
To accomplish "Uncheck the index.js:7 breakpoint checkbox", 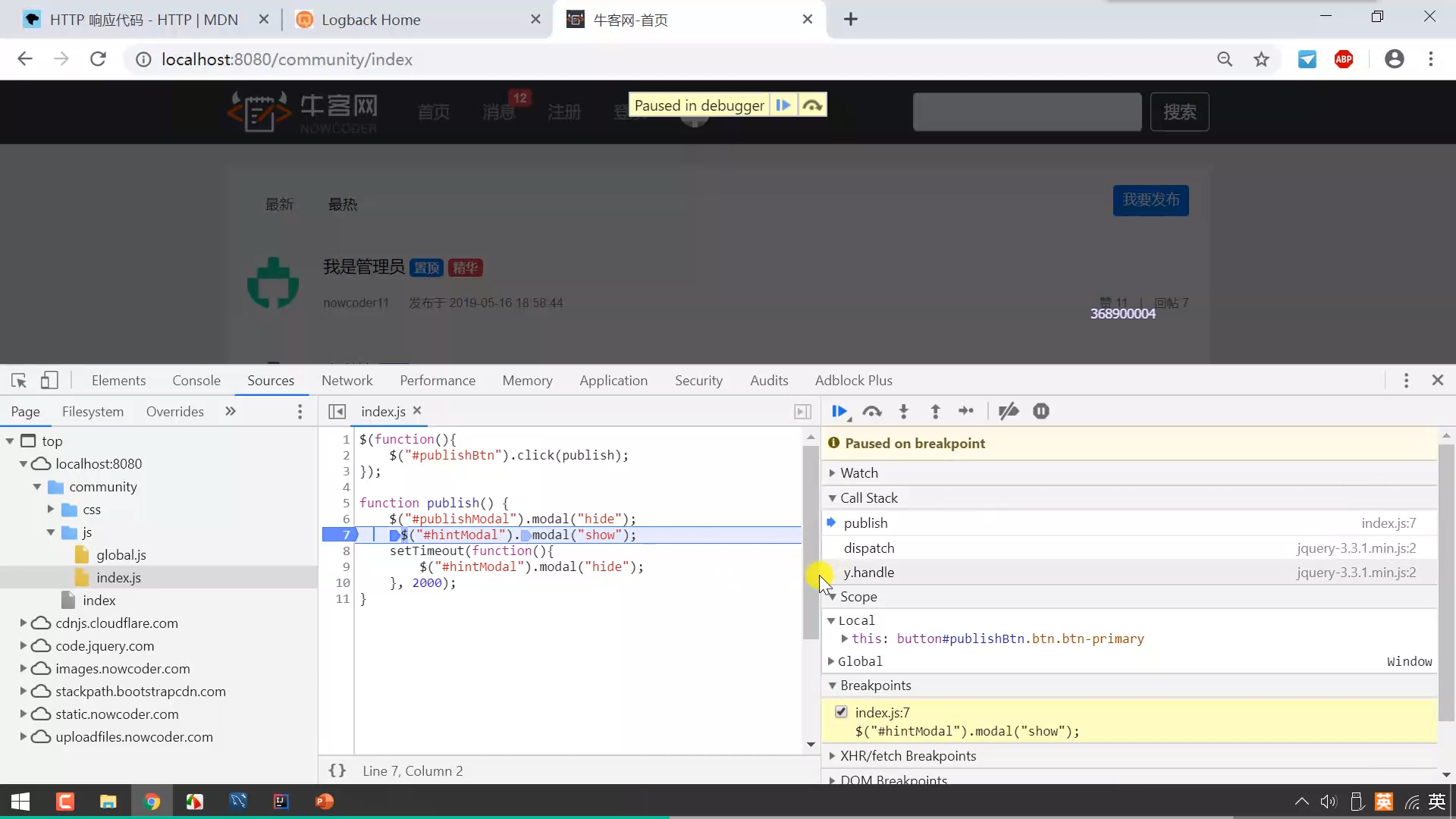I will (x=841, y=712).
